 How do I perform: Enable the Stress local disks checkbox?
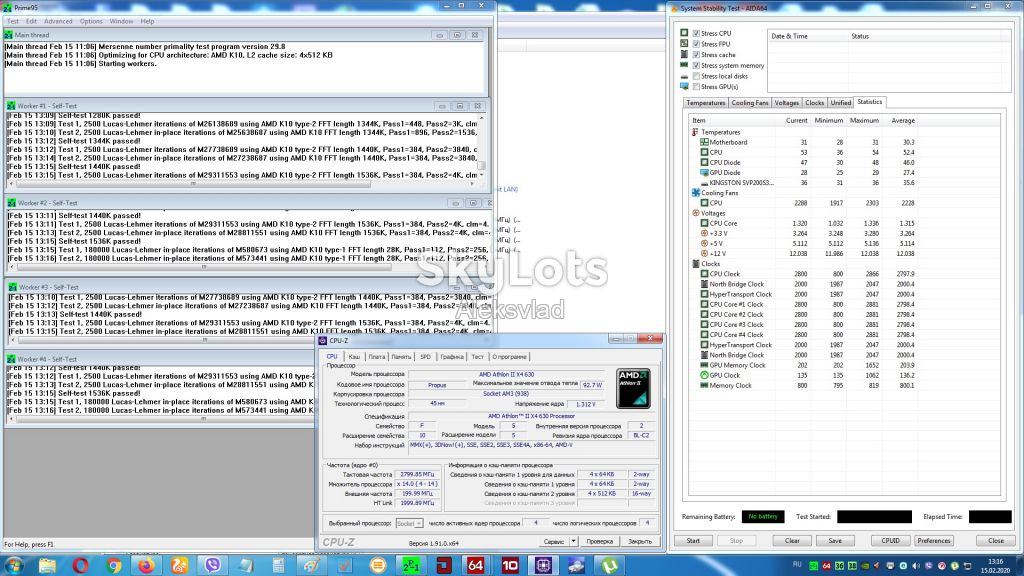(696, 76)
